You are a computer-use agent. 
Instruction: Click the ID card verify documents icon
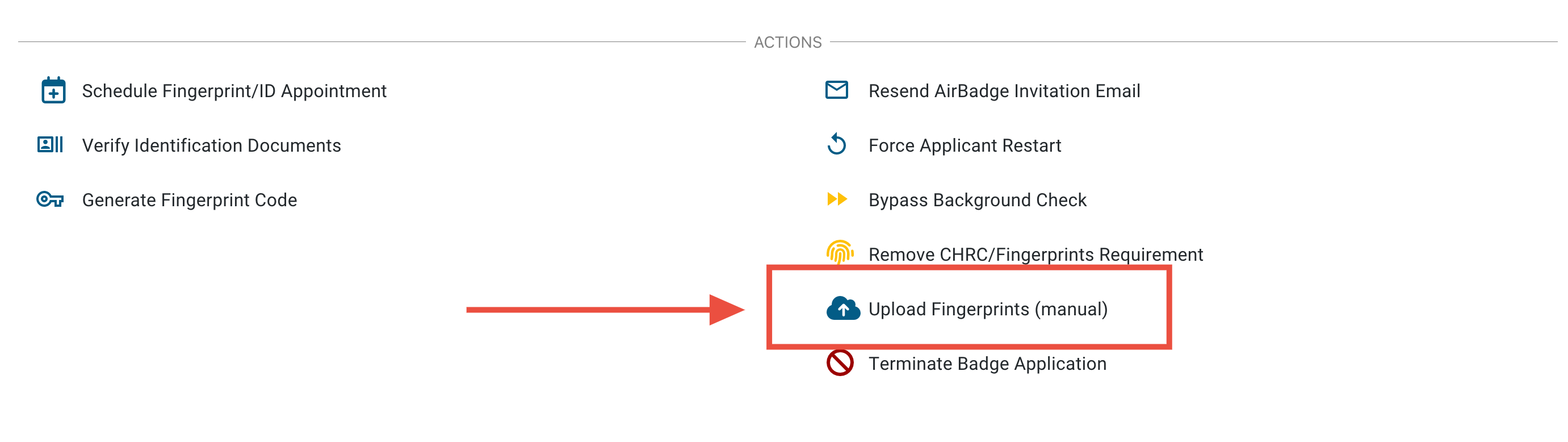pyautogui.click(x=51, y=145)
